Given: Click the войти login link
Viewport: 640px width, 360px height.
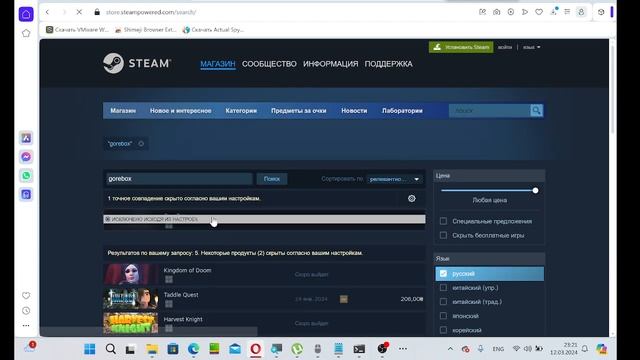Looking at the screenshot, I should 505,47.
